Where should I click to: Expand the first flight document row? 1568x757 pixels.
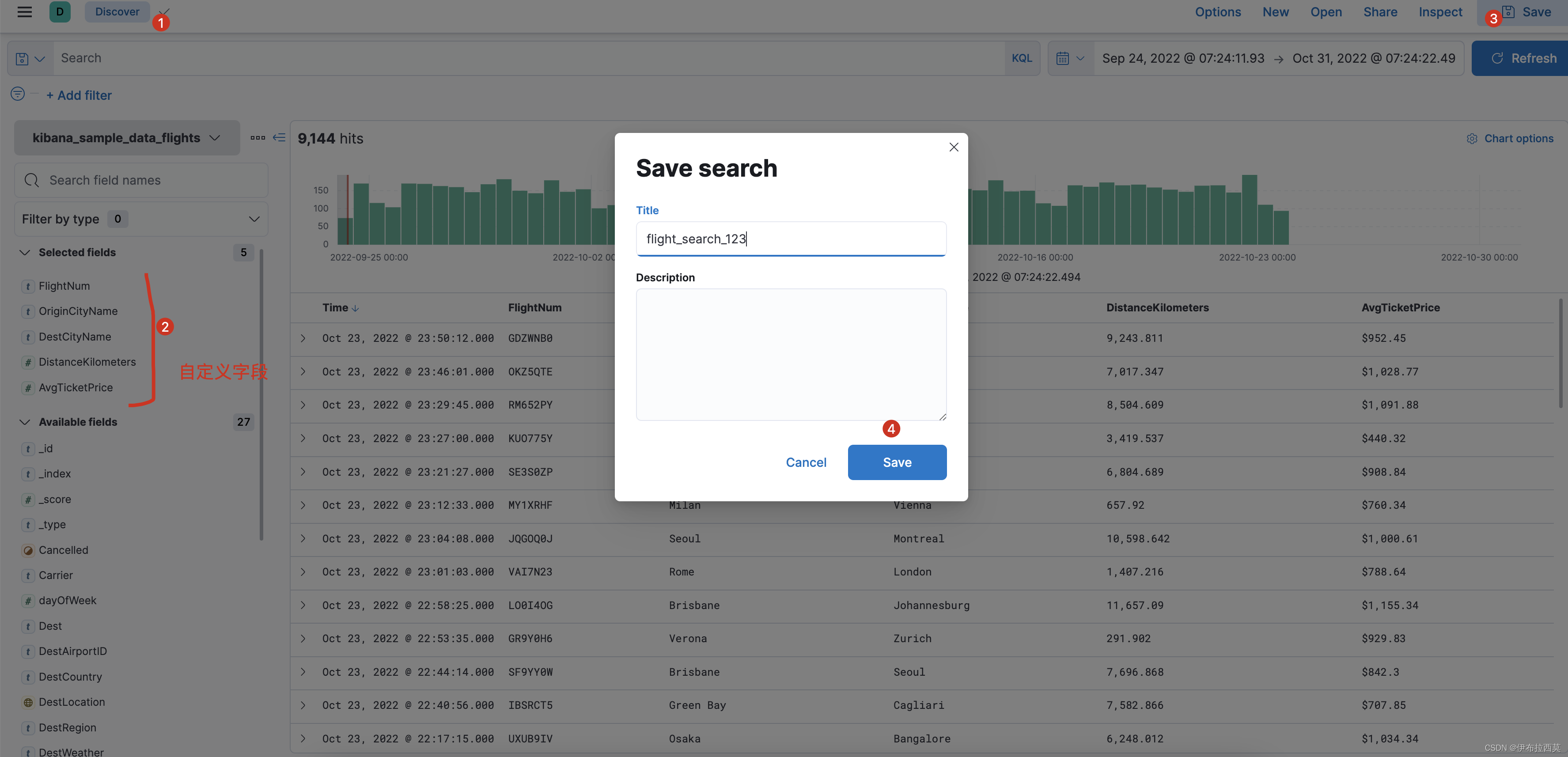pos(303,338)
